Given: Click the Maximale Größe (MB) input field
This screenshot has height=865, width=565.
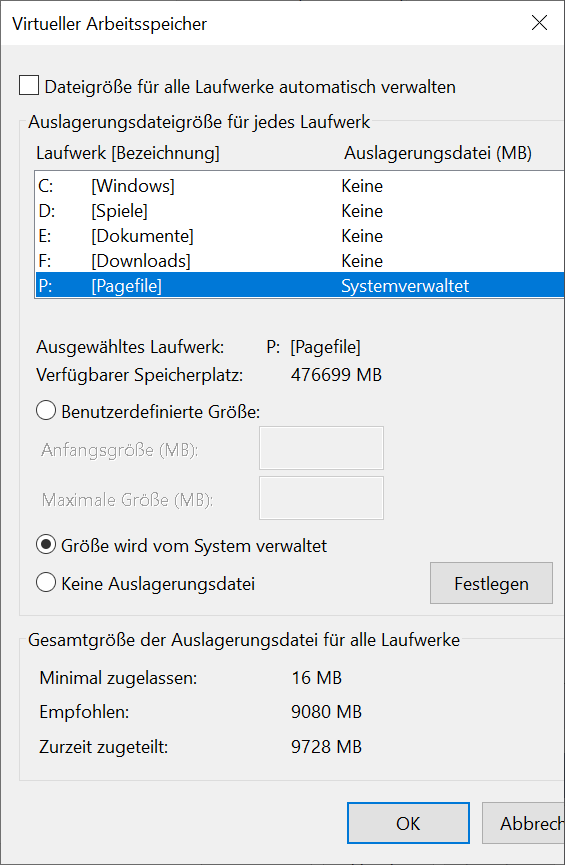Looking at the screenshot, I should (x=321, y=498).
